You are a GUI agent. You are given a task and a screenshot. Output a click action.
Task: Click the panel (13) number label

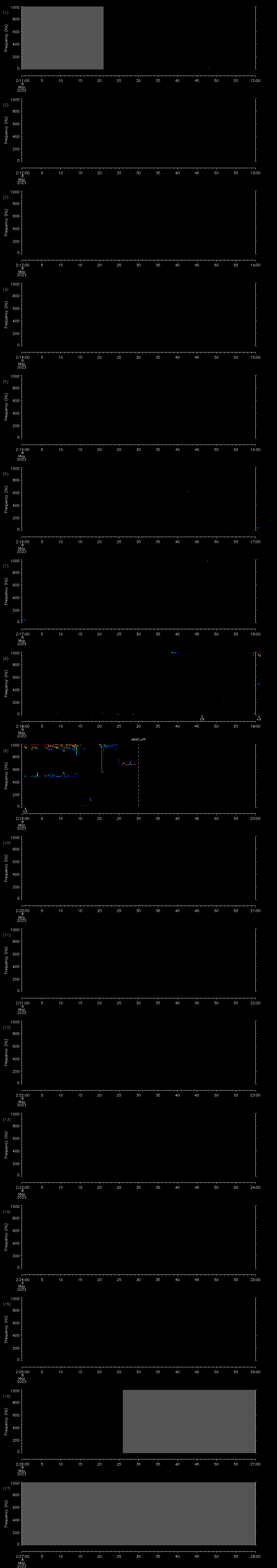pos(6,1119)
